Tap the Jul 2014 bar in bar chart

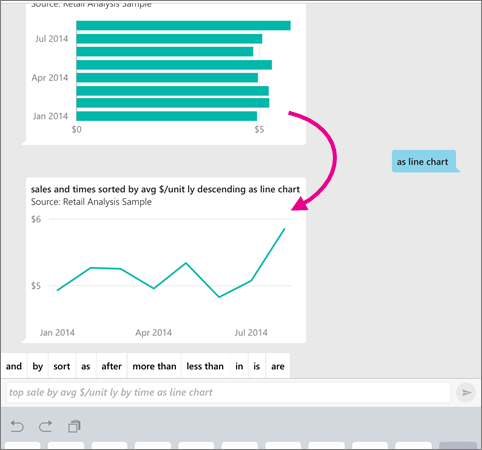(169, 39)
